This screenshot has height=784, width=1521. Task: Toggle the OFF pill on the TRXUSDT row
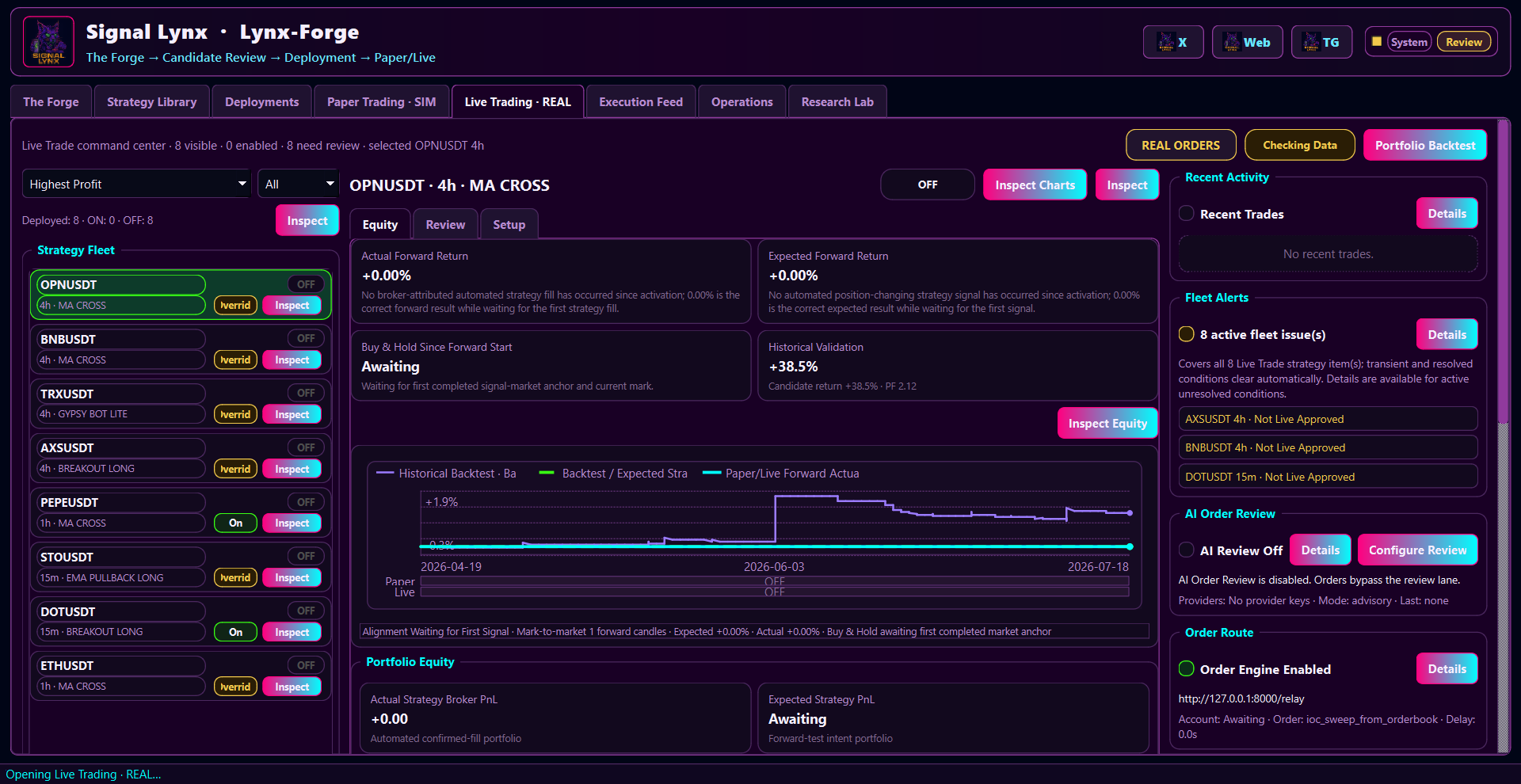pyautogui.click(x=306, y=393)
